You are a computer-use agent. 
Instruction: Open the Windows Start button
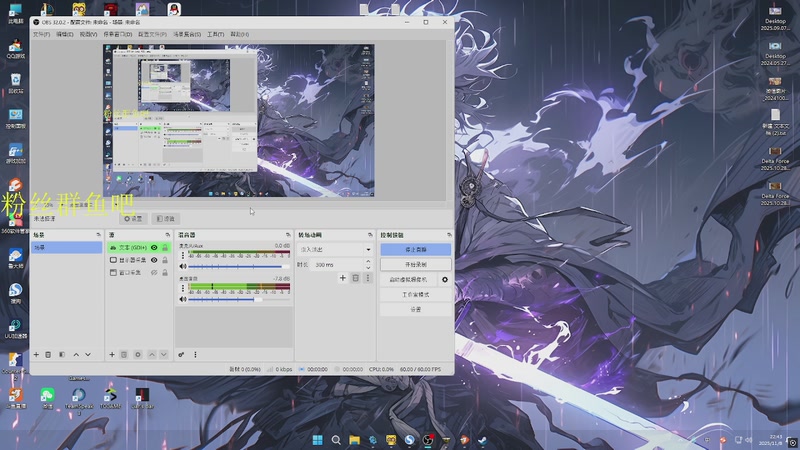coord(317,440)
